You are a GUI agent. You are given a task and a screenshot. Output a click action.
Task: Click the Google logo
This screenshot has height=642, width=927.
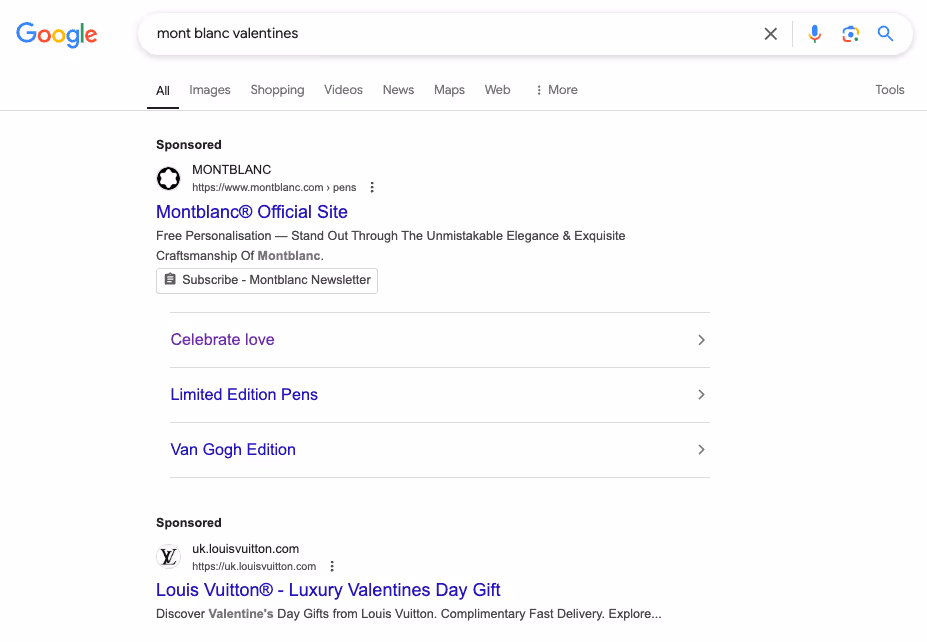pos(56,34)
